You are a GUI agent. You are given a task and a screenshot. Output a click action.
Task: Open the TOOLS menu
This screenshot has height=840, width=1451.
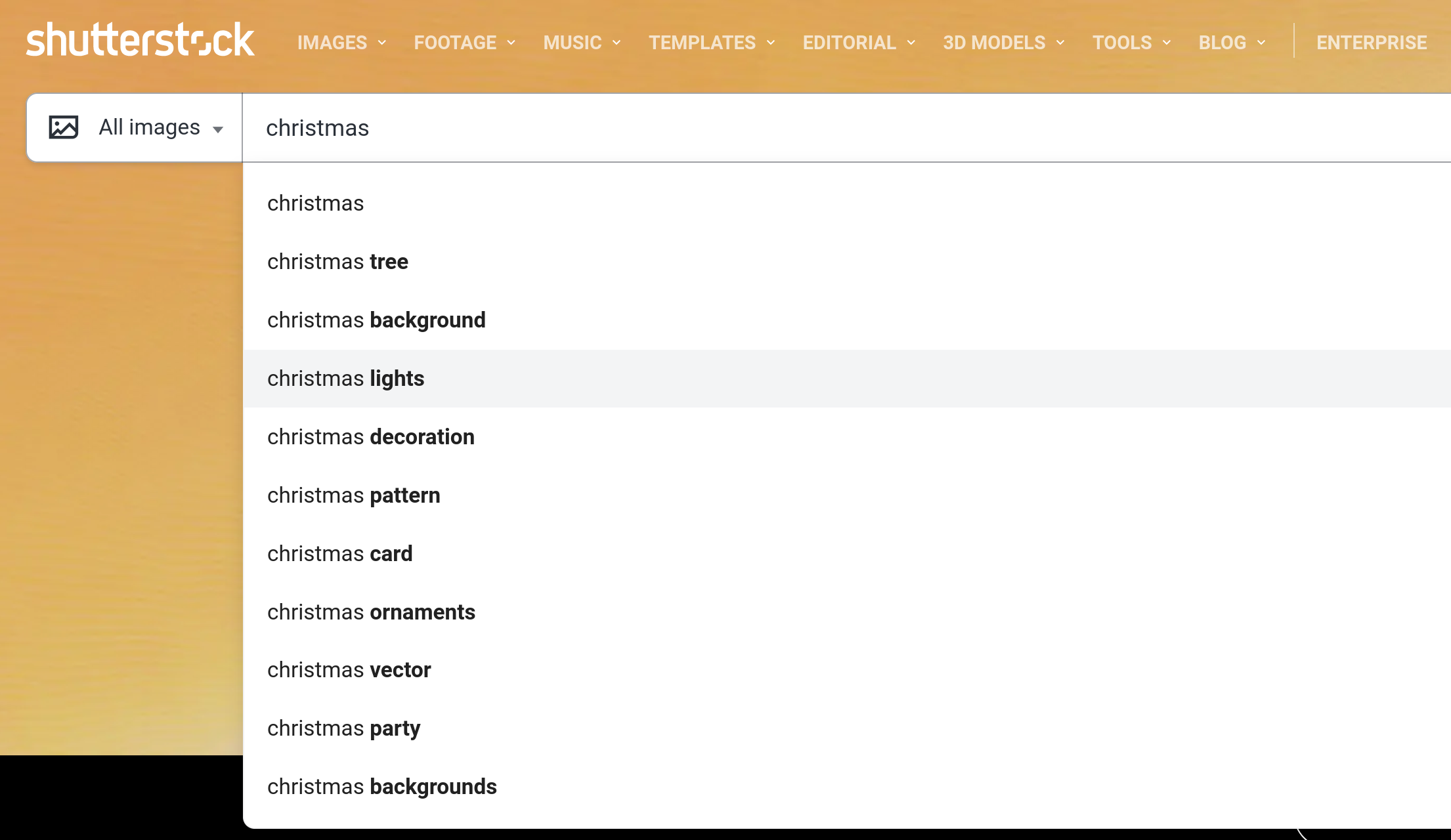1131,42
